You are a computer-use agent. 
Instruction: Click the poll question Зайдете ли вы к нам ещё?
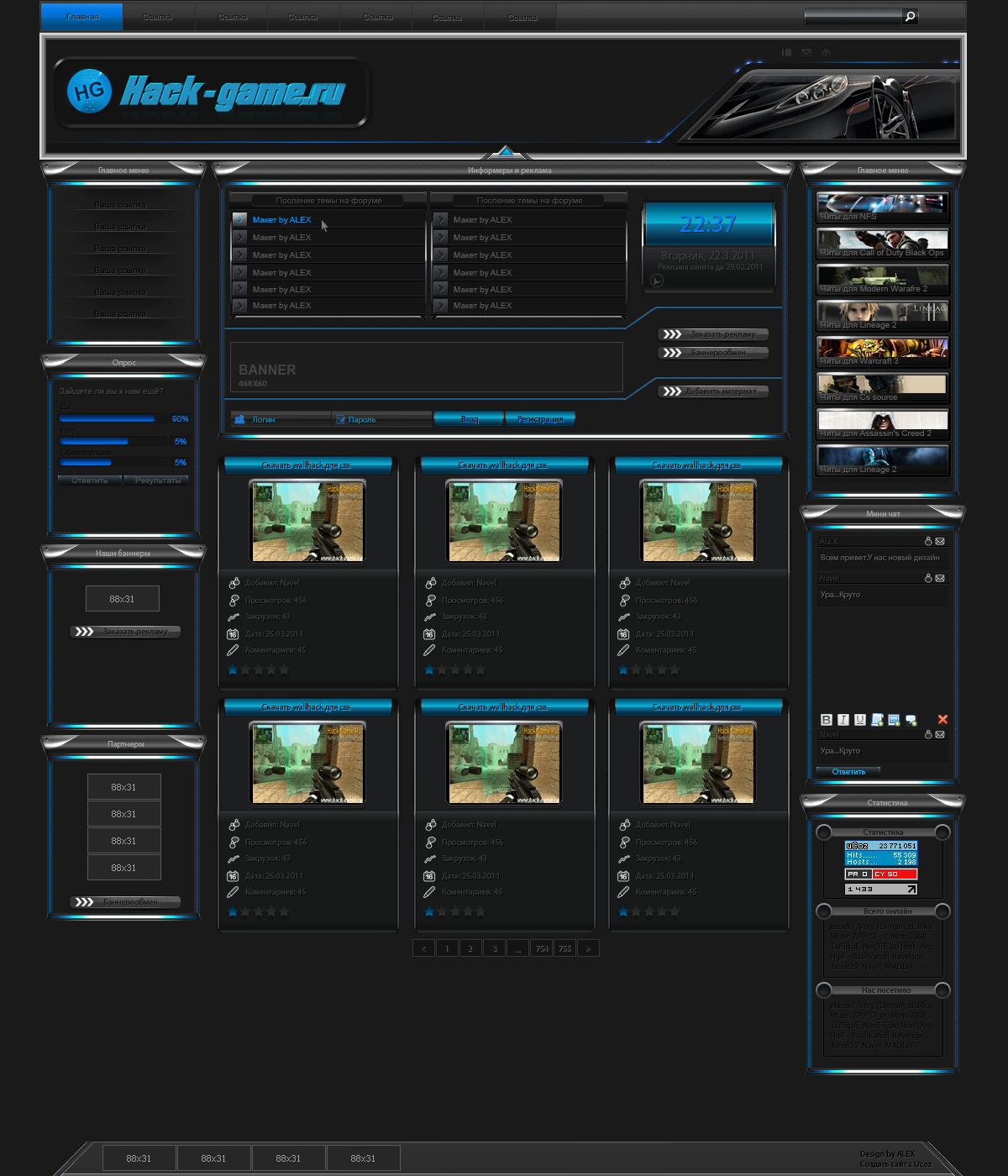pyautogui.click(x=111, y=391)
